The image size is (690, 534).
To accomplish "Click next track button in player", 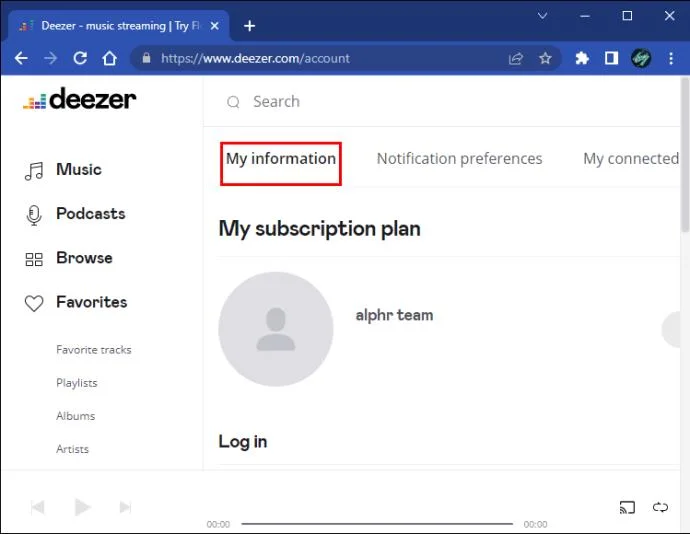I will [125, 507].
